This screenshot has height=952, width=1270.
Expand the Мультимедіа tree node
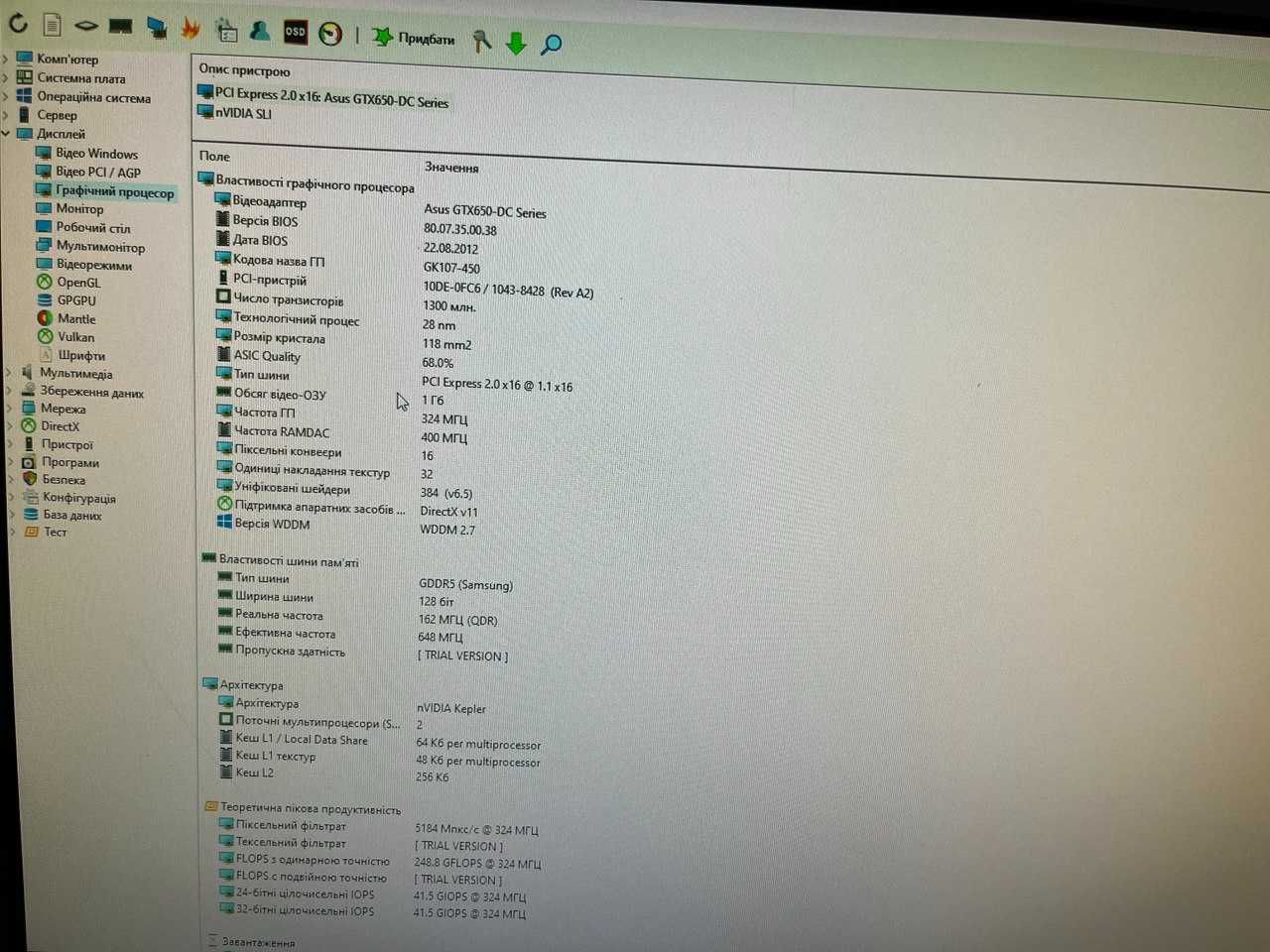[x=10, y=373]
